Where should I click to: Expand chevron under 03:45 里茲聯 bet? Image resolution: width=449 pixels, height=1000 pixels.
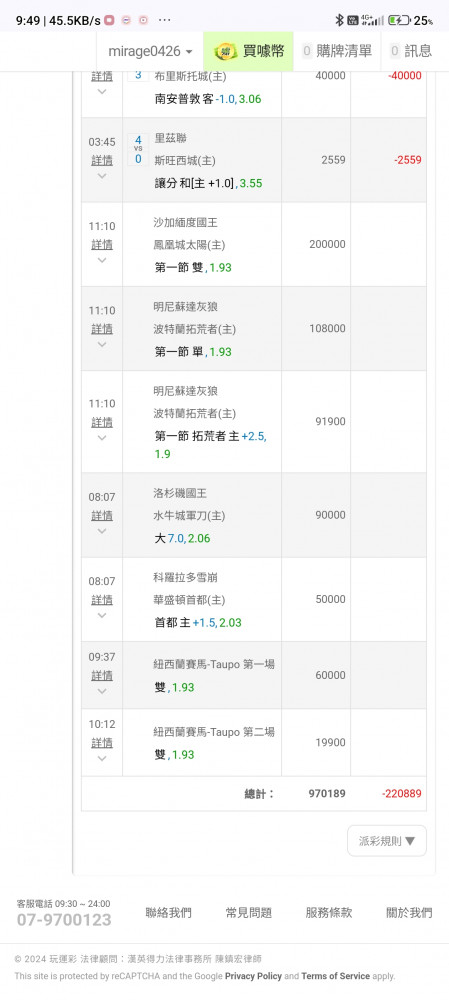pyautogui.click(x=101, y=175)
